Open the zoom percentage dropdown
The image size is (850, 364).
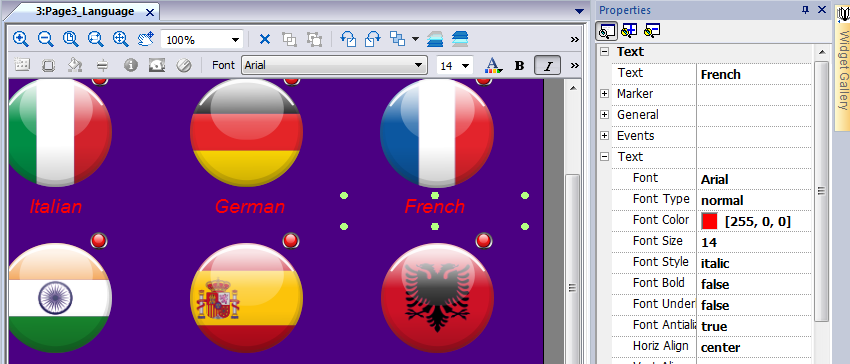point(202,40)
